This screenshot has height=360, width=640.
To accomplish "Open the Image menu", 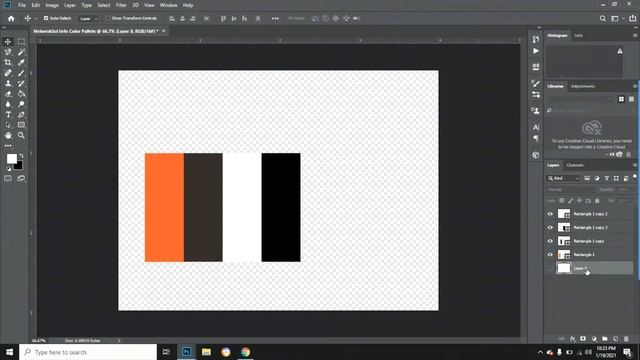I will click(52, 5).
